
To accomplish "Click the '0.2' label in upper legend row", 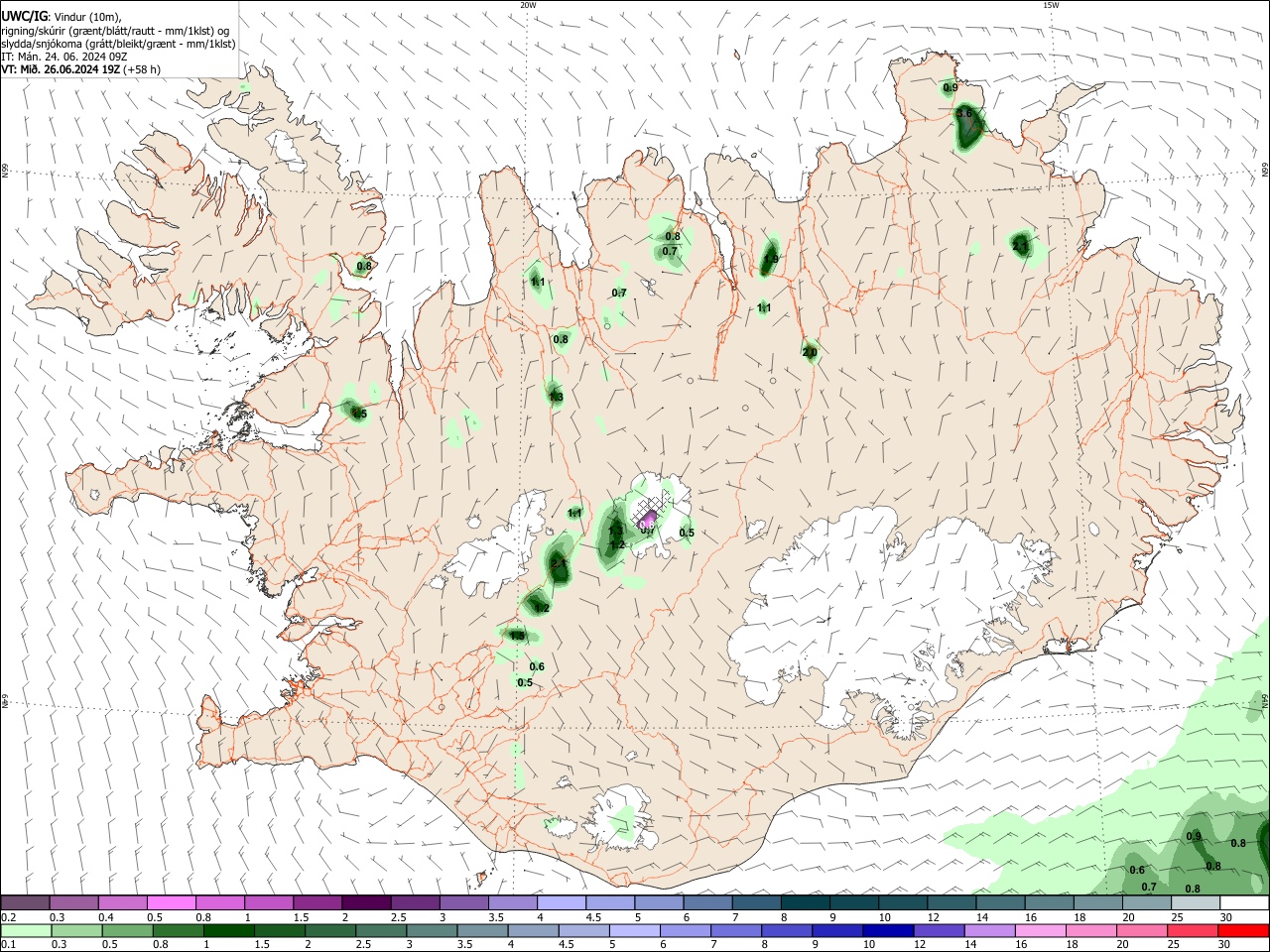I will tap(8, 917).
